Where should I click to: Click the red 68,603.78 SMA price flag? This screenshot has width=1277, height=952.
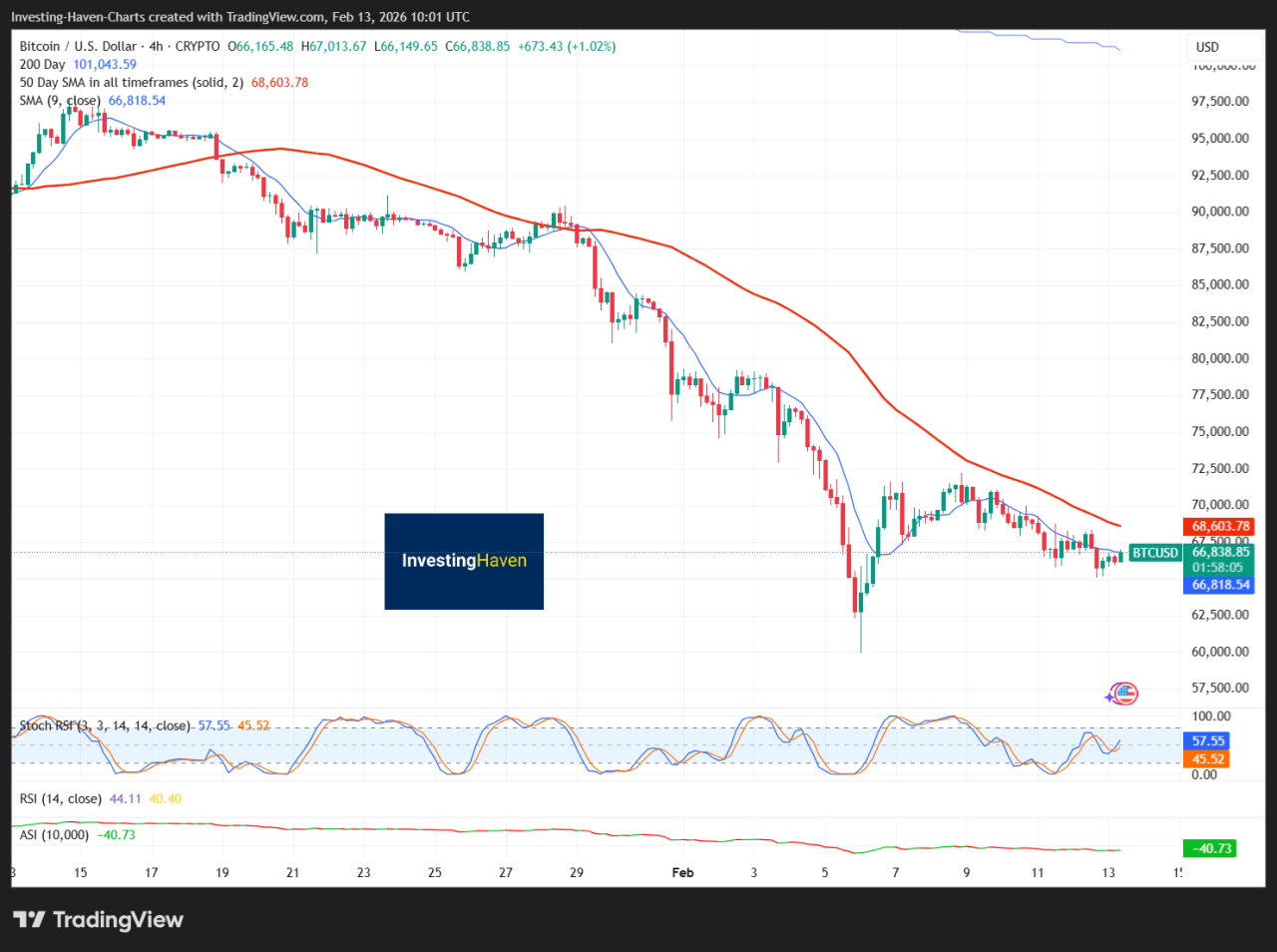[x=1218, y=525]
